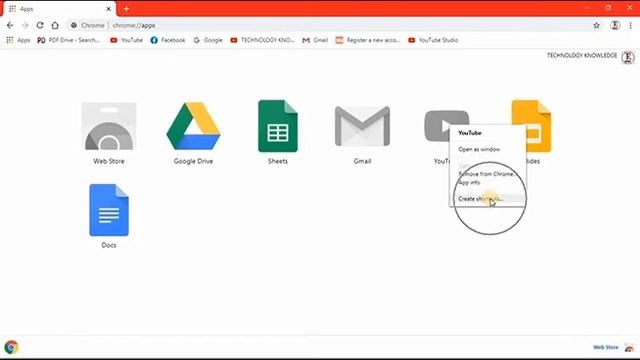Screen dimensions: 640x360
Task: Go back with the back arrow
Action: 10,25
